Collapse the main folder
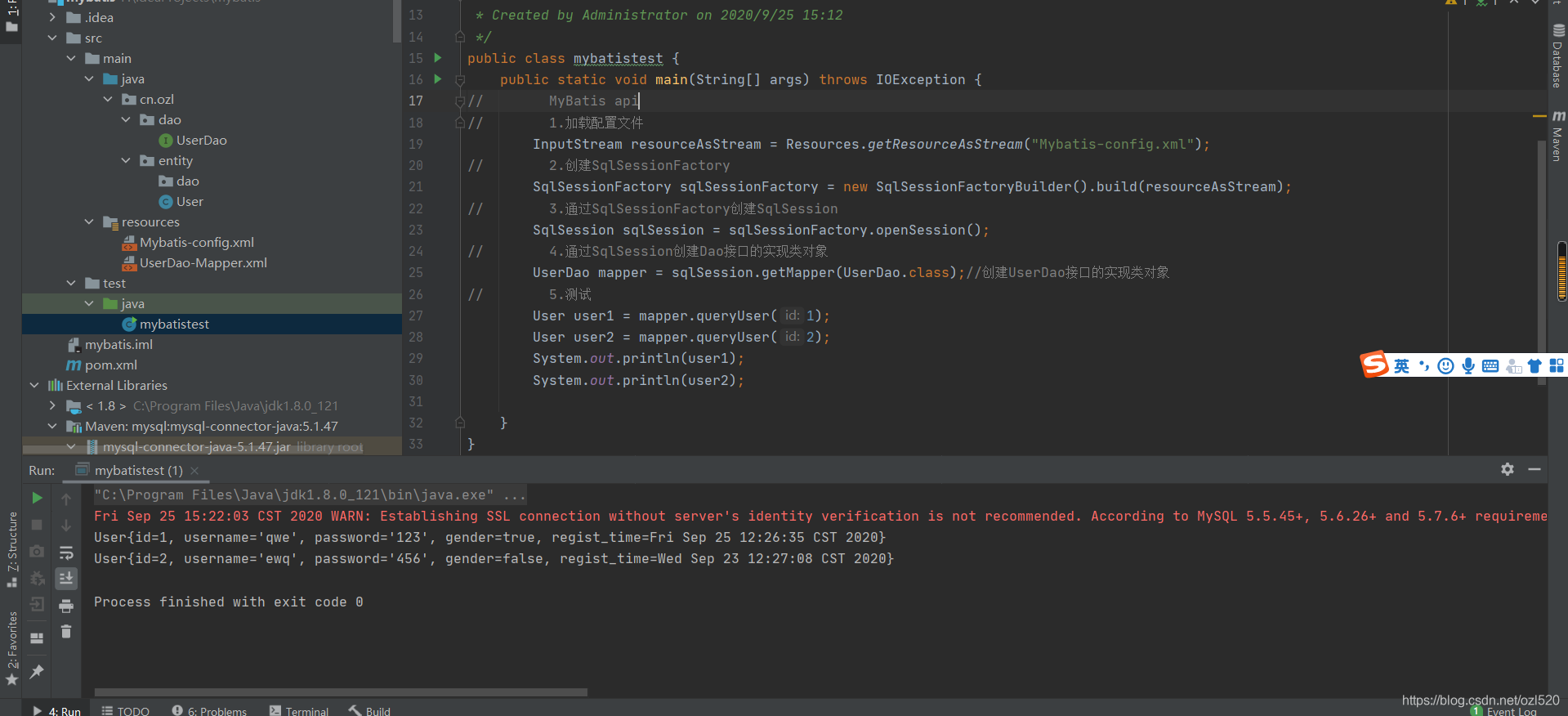 coord(71,58)
